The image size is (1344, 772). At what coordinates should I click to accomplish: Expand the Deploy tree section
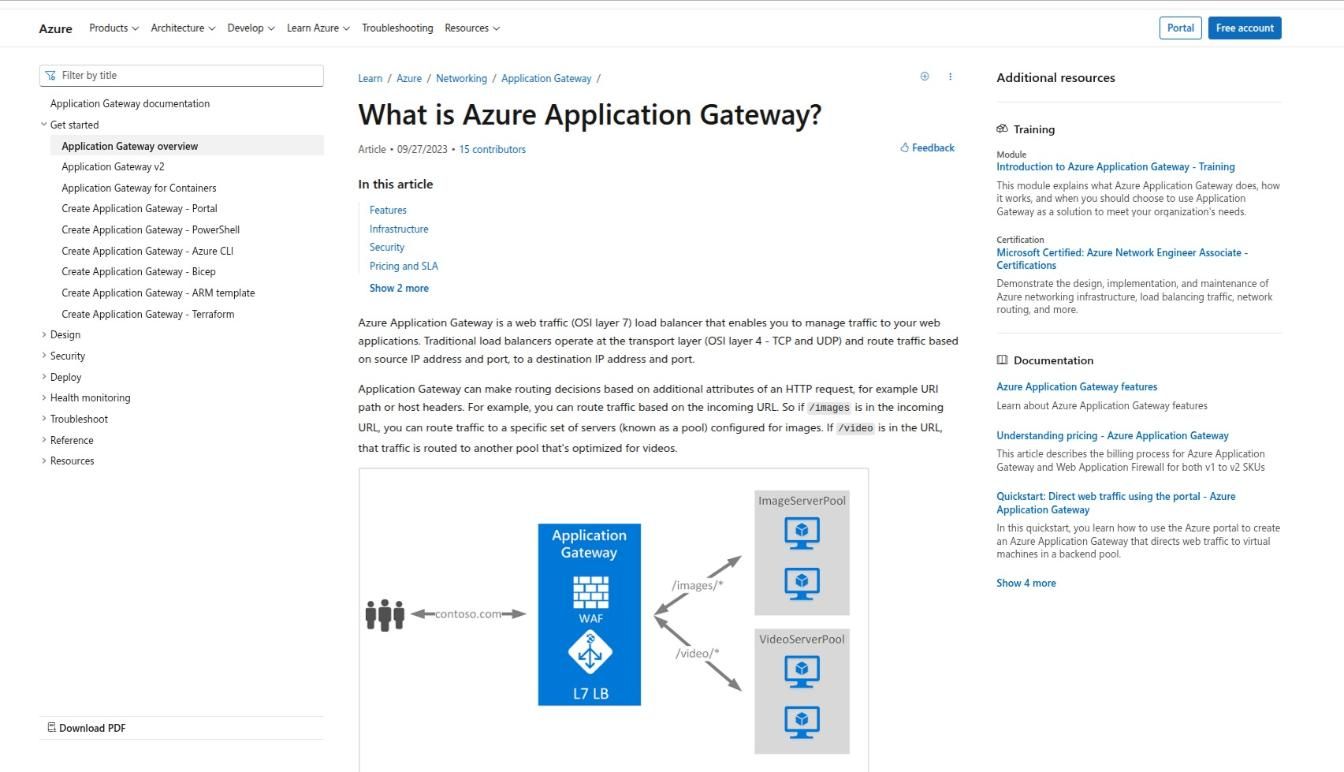tap(61, 377)
